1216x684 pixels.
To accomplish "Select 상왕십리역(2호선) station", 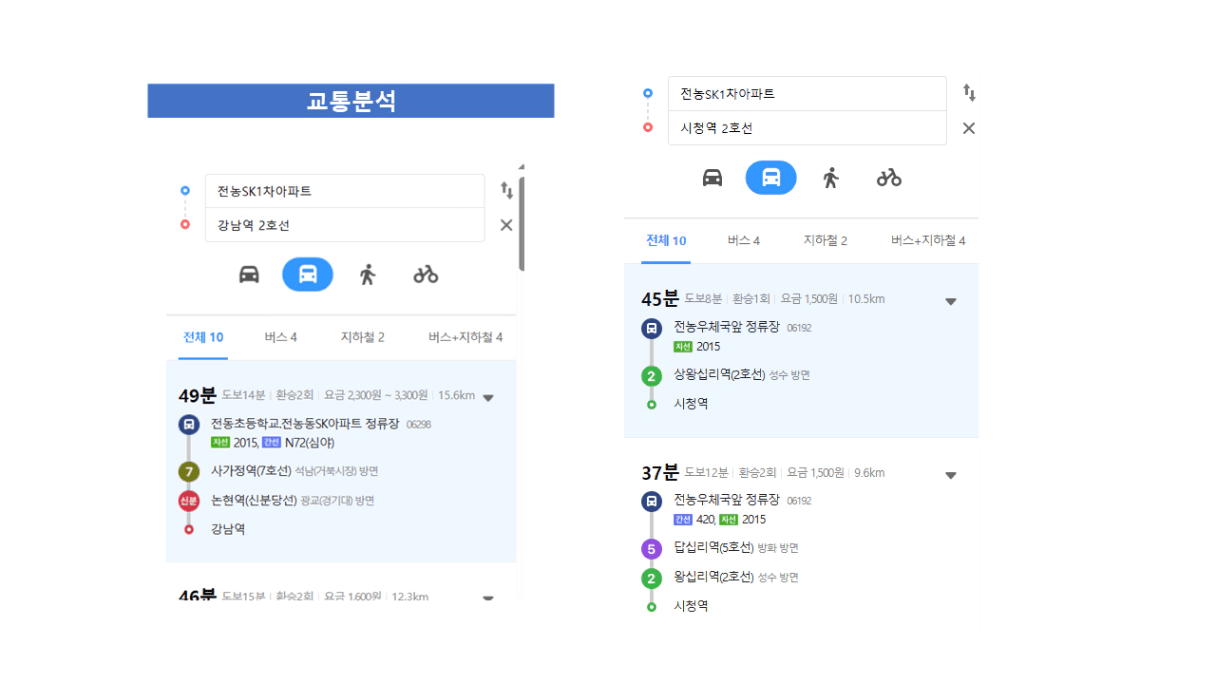I will tap(719, 375).
